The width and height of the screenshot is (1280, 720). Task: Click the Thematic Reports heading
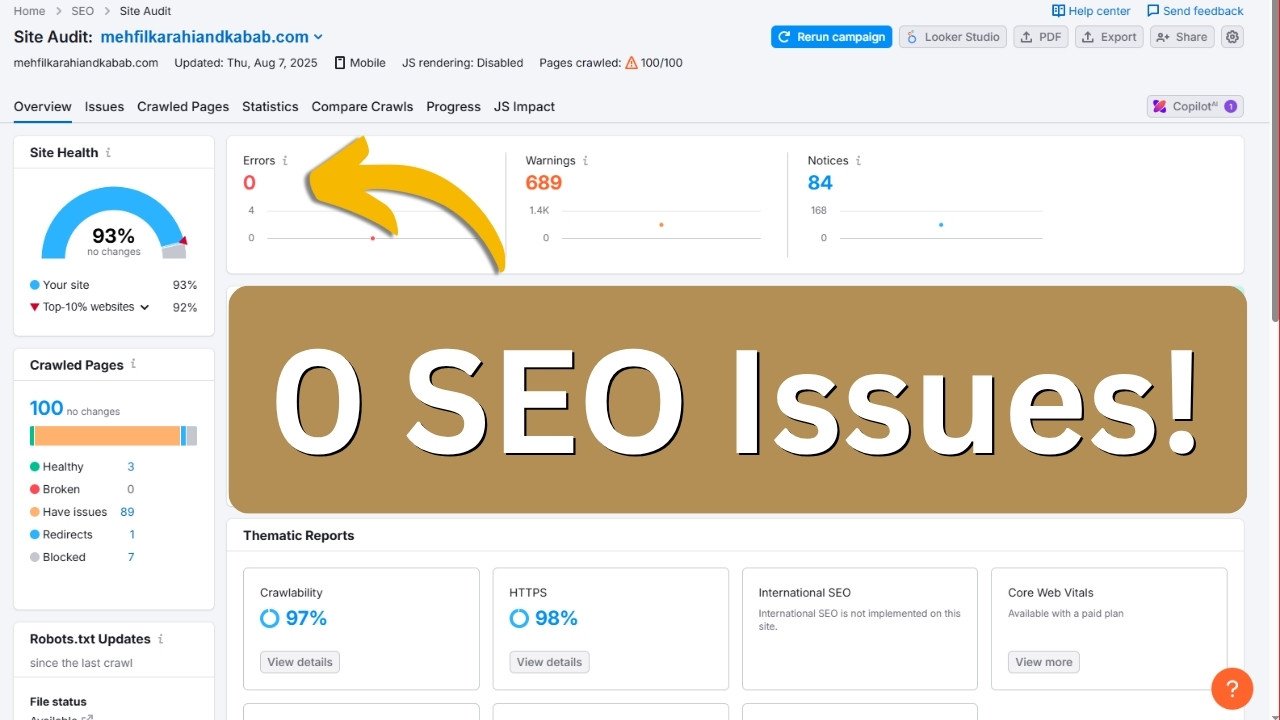299,536
